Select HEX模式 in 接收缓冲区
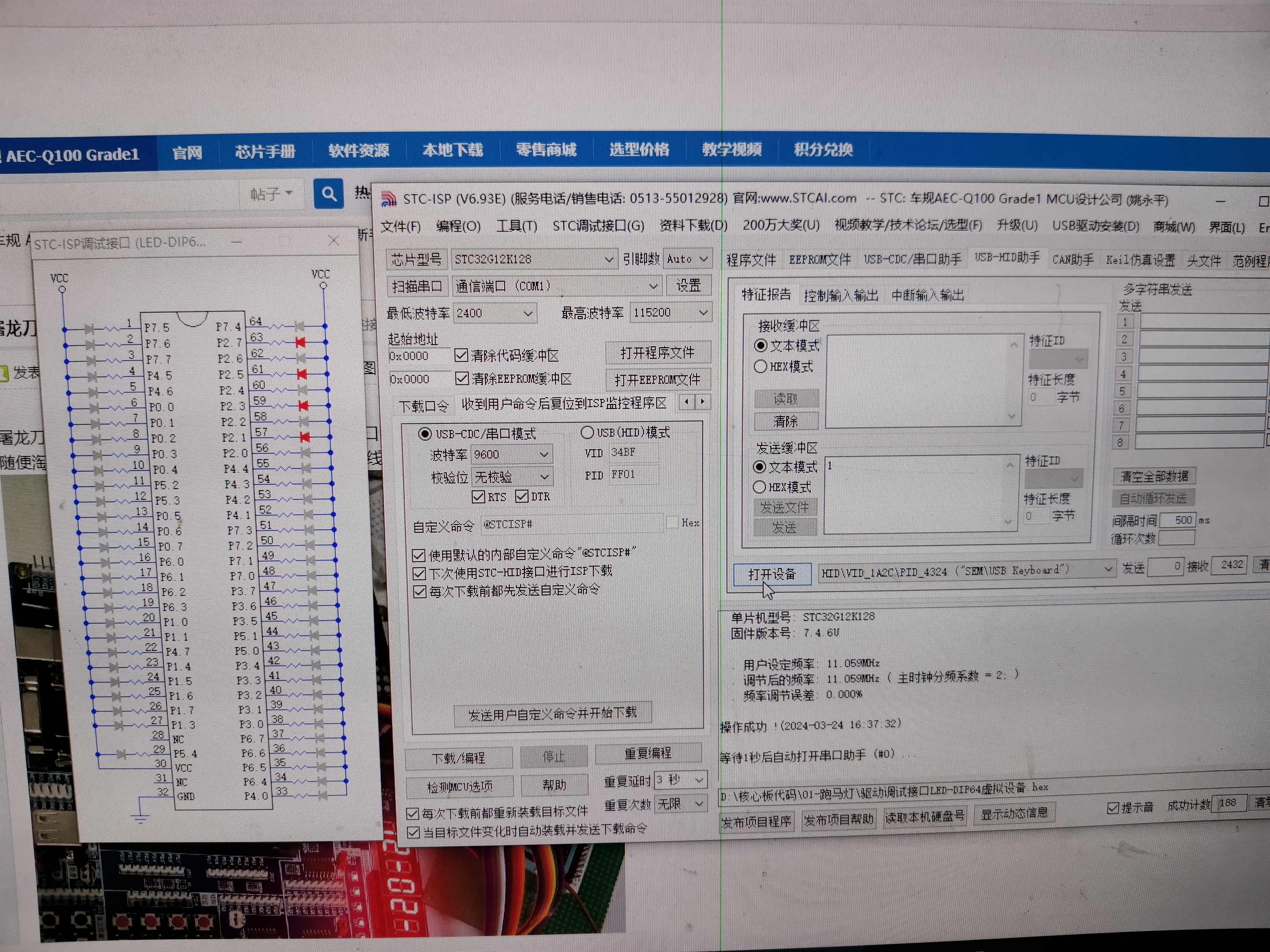The image size is (1270, 952). pos(760,366)
